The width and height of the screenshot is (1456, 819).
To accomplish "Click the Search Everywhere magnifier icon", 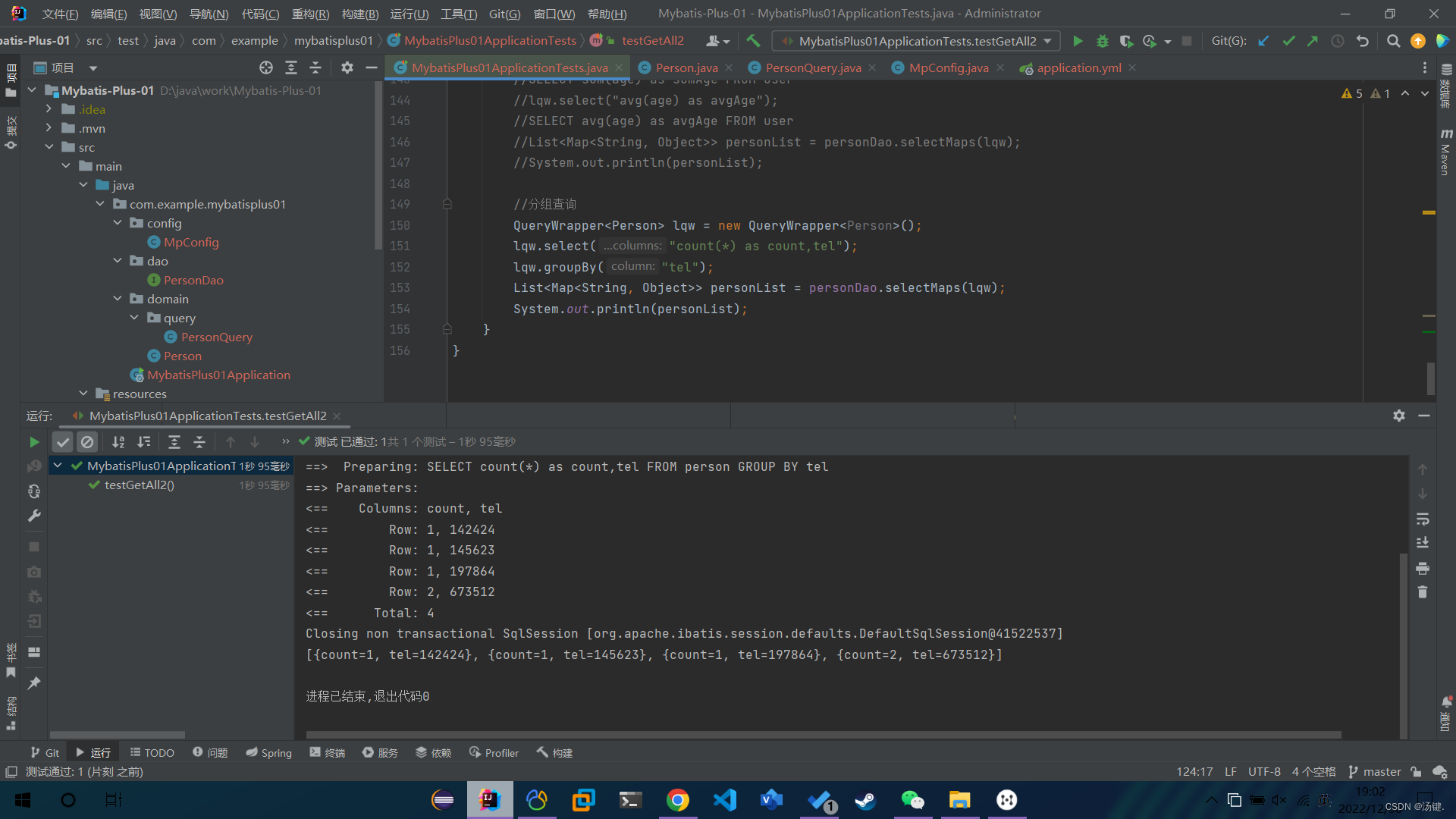I will tap(1393, 41).
